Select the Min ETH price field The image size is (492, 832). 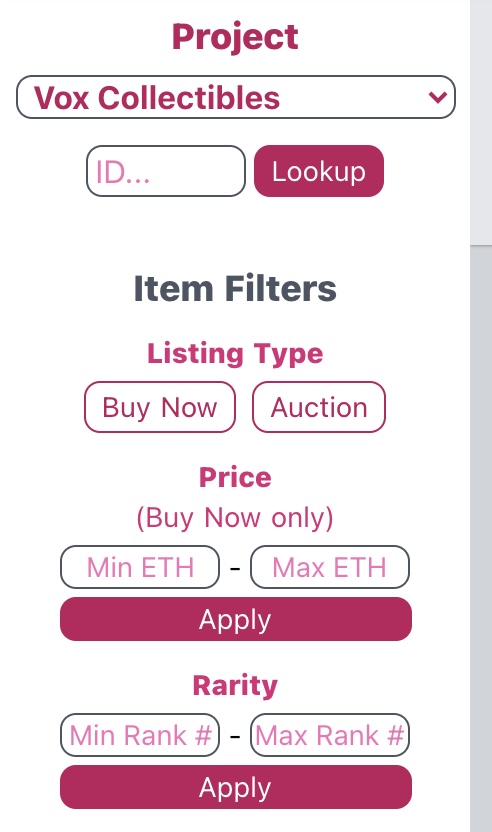[x=140, y=567]
